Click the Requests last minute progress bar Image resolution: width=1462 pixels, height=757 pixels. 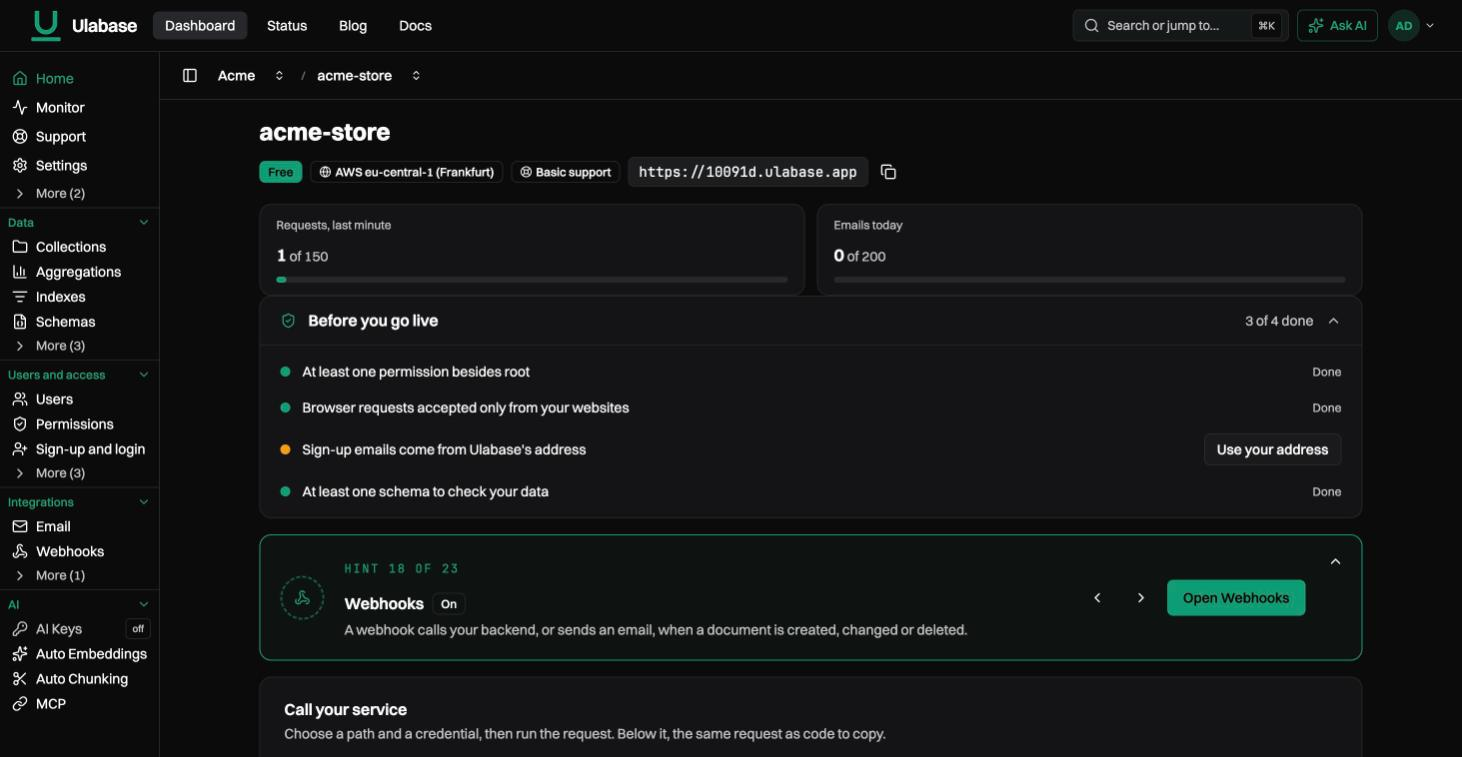coord(532,280)
